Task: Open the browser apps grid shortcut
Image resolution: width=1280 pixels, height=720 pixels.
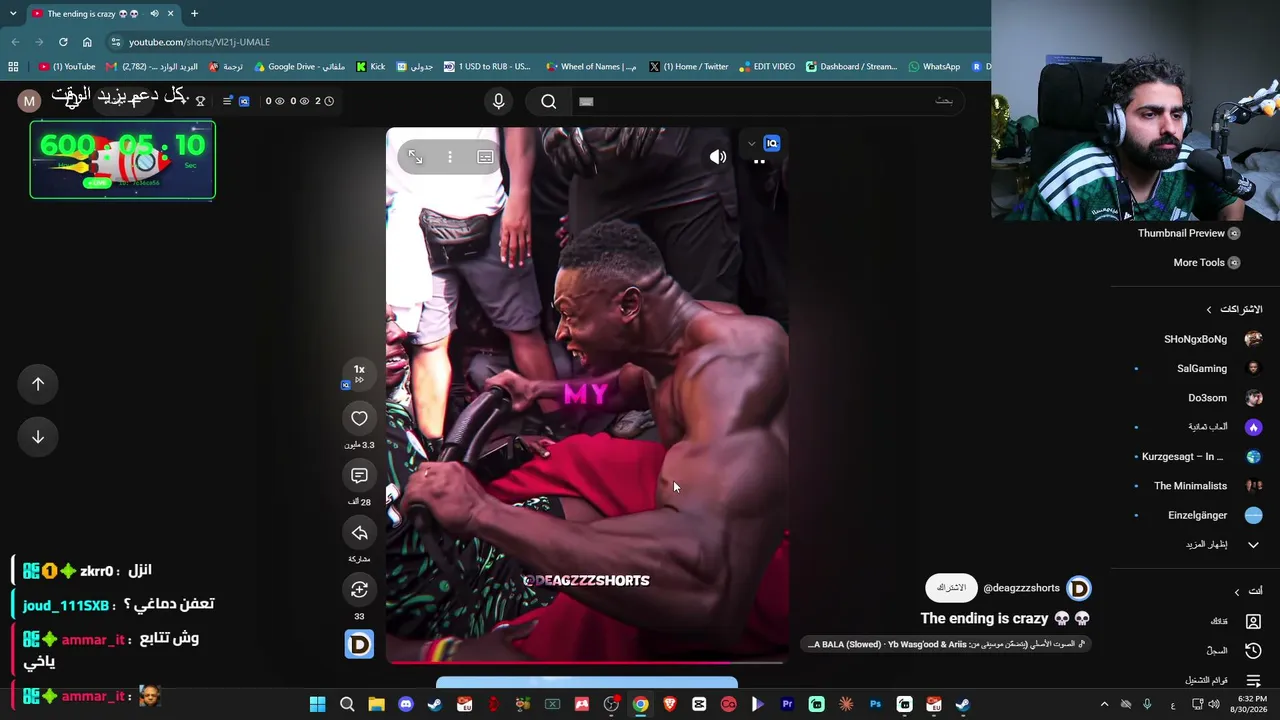Action: click(x=13, y=67)
